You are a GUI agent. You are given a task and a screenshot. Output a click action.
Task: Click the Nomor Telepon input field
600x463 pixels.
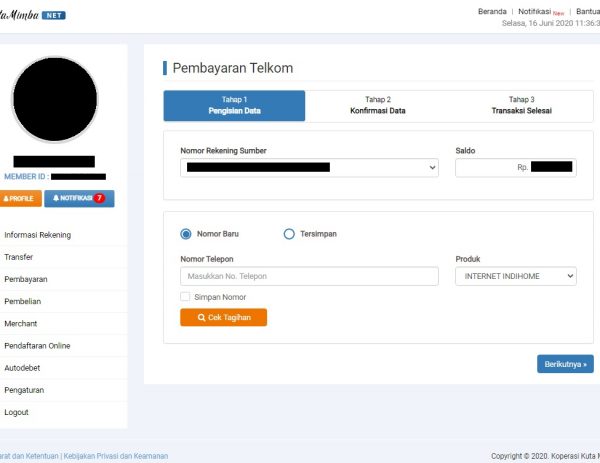point(309,276)
